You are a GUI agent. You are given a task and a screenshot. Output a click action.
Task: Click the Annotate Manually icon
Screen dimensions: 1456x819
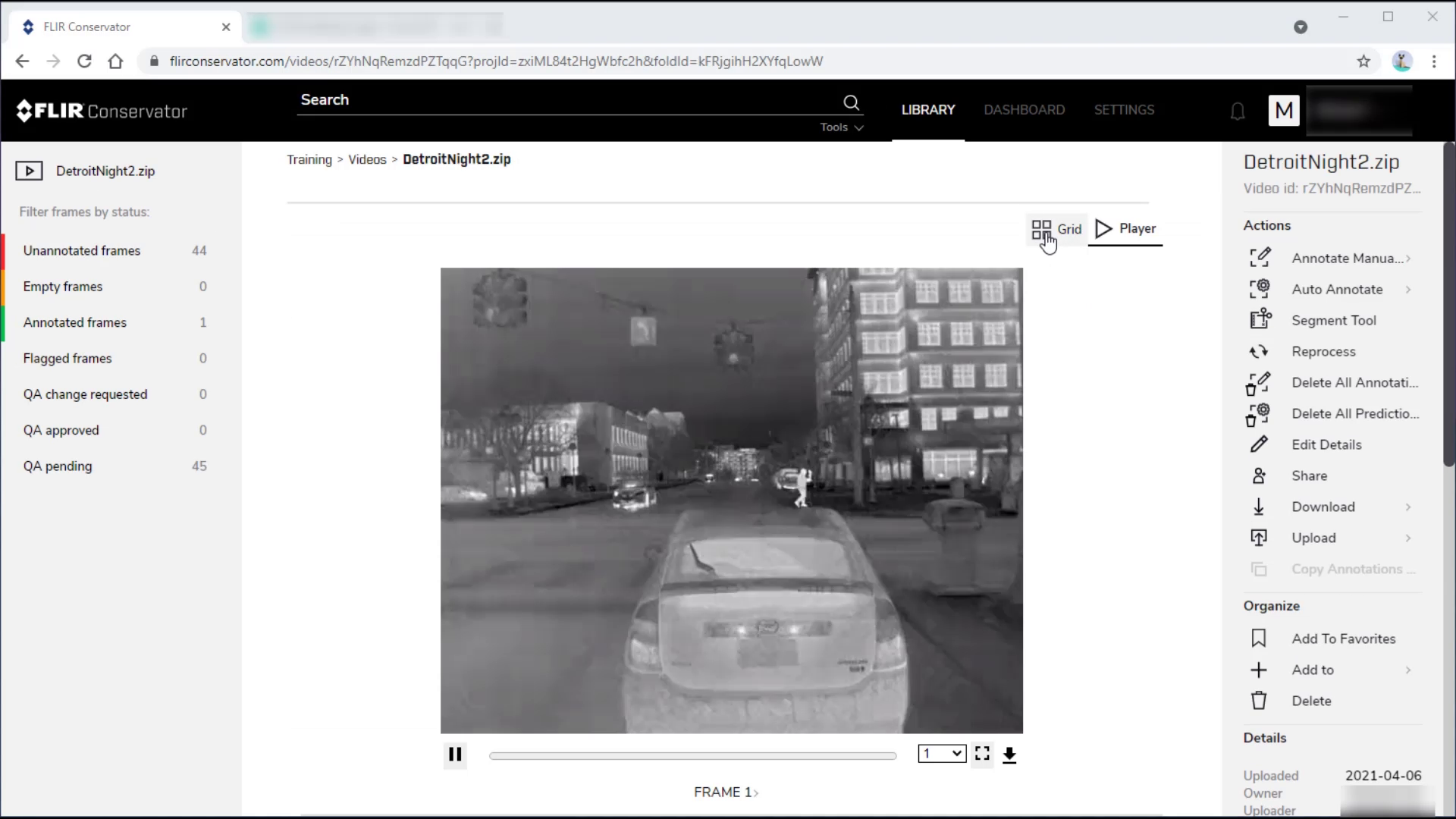click(1260, 258)
